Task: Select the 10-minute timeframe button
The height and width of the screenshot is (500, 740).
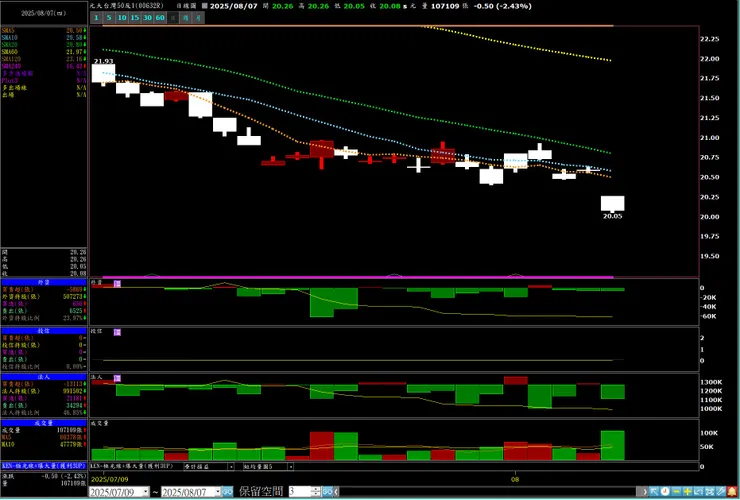Action: (122, 17)
